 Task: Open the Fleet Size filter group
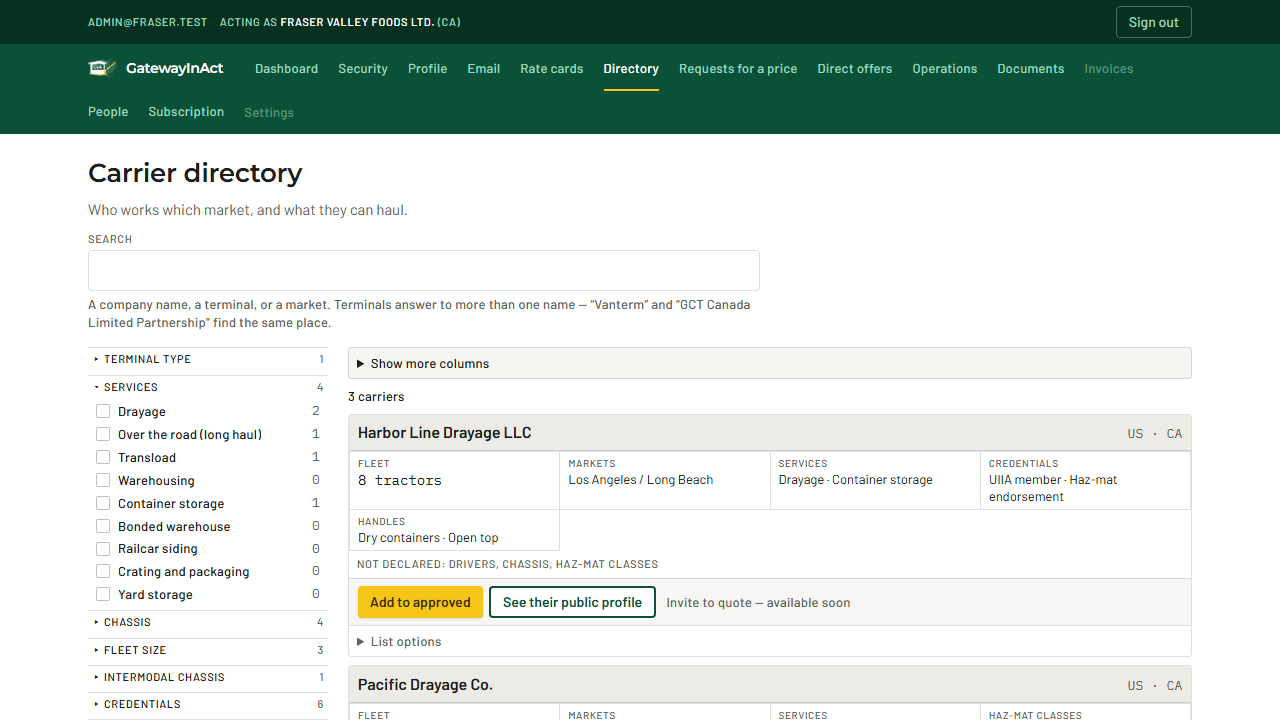coord(208,650)
